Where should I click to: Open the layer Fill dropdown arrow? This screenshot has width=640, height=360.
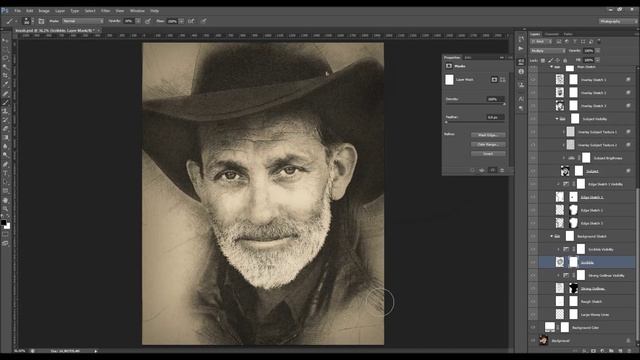[x=597, y=60]
